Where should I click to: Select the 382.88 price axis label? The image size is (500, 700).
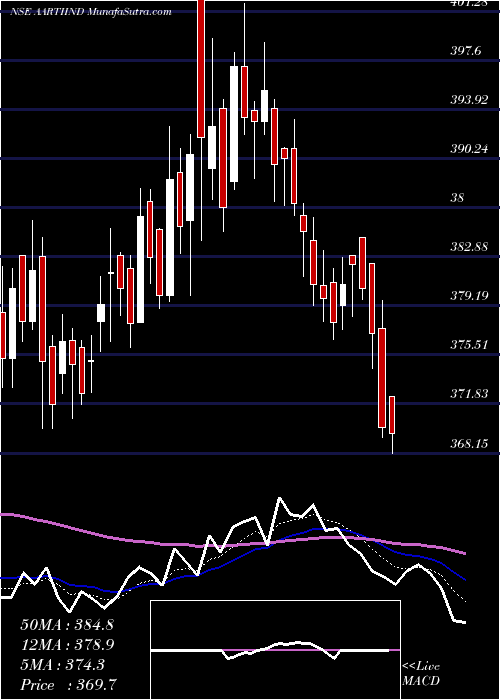(x=469, y=247)
